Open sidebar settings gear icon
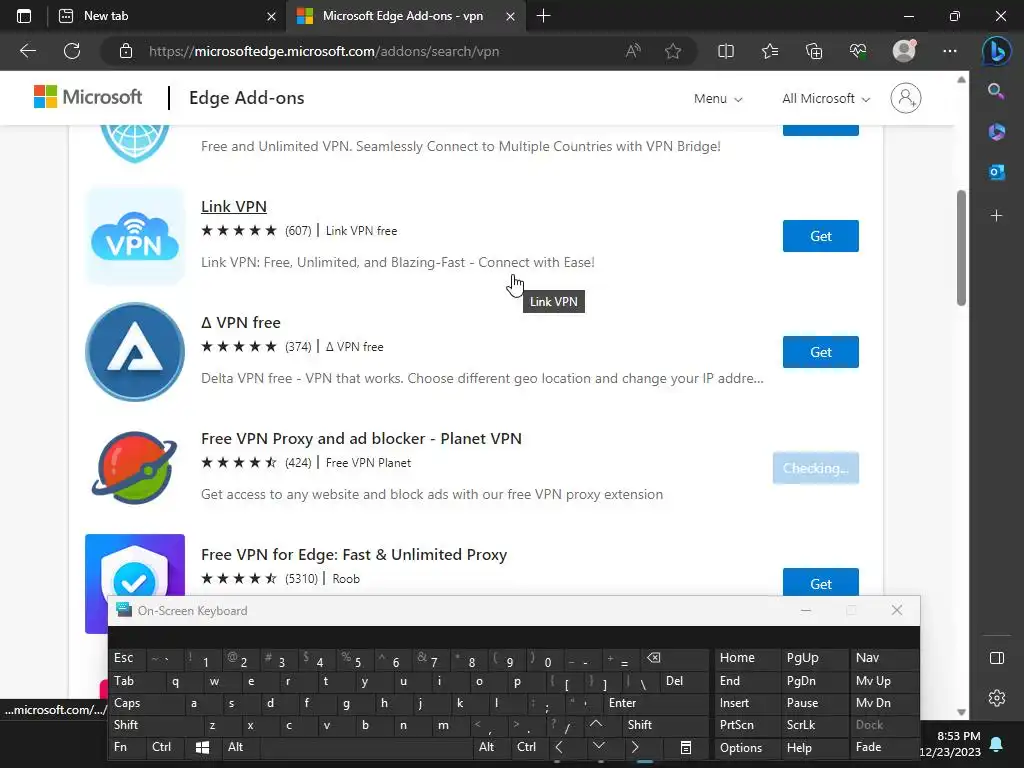The height and width of the screenshot is (768, 1024). (x=997, y=697)
